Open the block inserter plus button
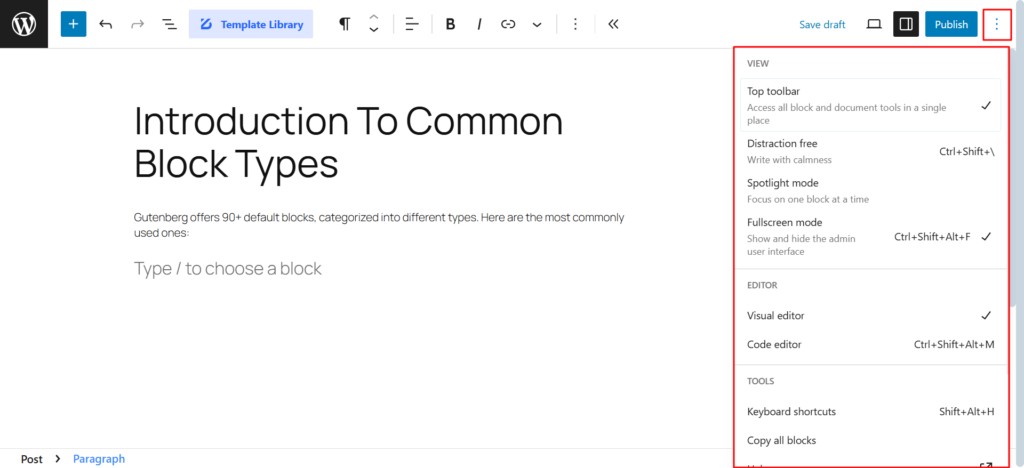This screenshot has width=1024, height=468. (x=73, y=24)
